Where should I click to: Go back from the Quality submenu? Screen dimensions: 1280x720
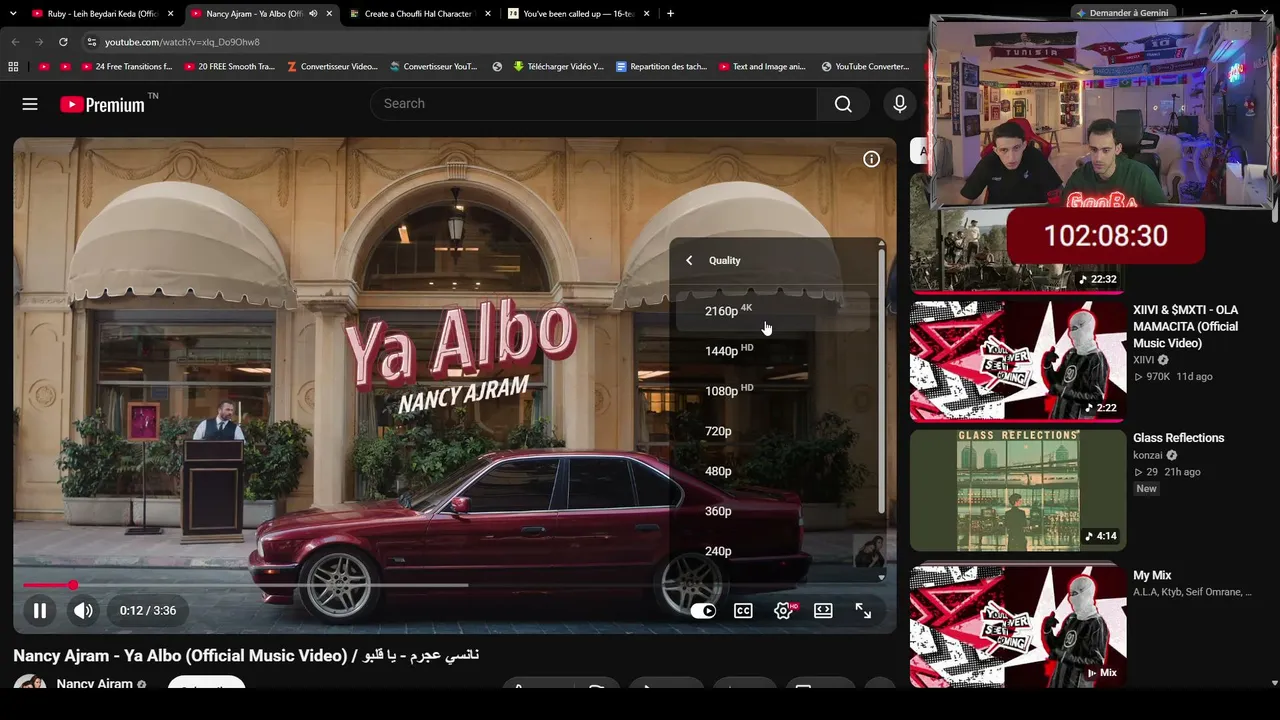point(689,260)
